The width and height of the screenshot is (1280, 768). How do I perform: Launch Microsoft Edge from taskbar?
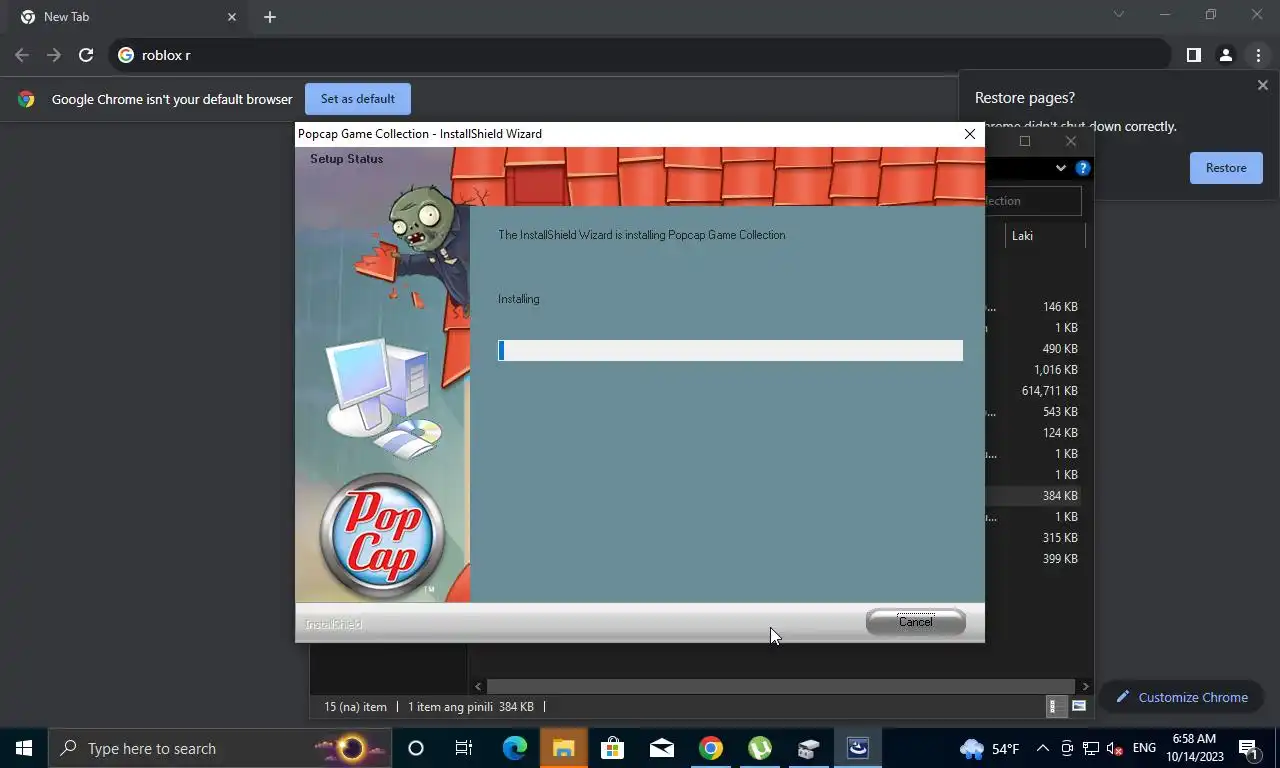click(x=514, y=748)
